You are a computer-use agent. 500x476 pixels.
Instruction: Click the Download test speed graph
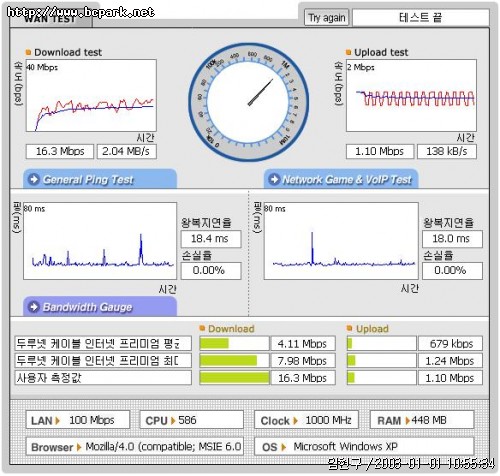(91, 96)
